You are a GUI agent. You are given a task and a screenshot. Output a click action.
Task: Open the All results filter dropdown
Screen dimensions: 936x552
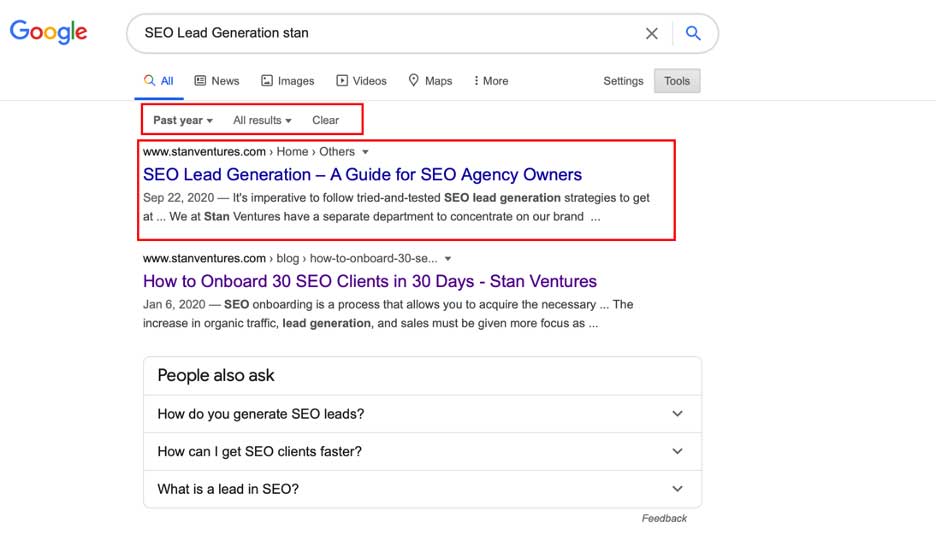tap(262, 120)
